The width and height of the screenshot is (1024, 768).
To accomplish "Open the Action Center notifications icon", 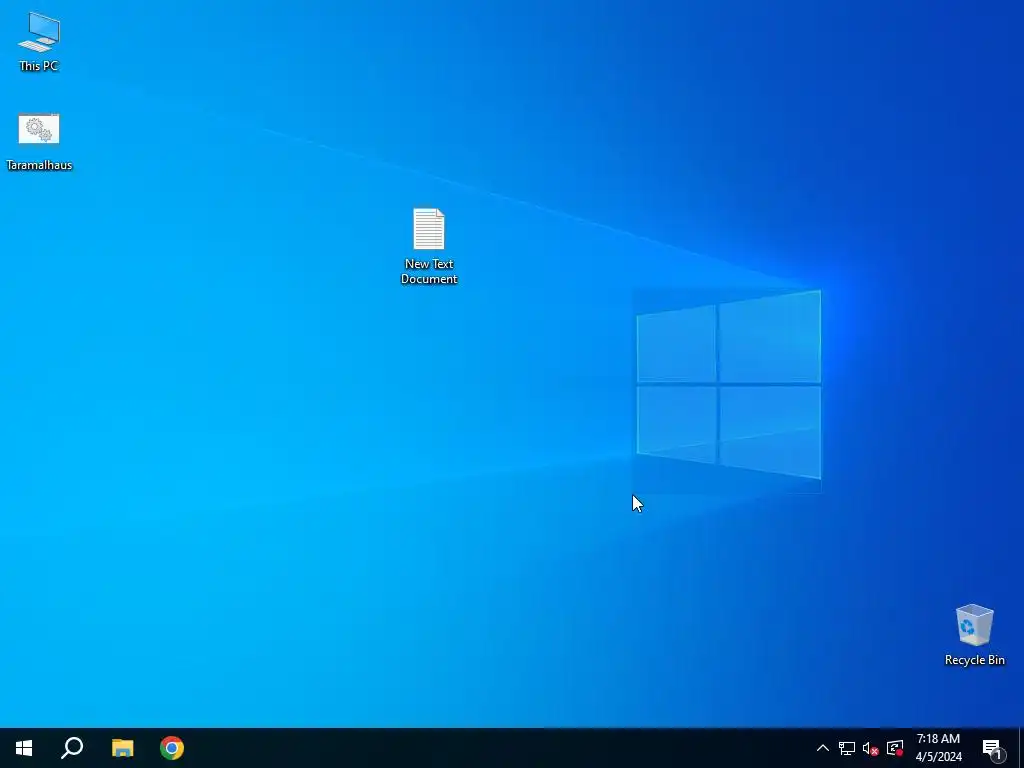I will tap(993, 748).
